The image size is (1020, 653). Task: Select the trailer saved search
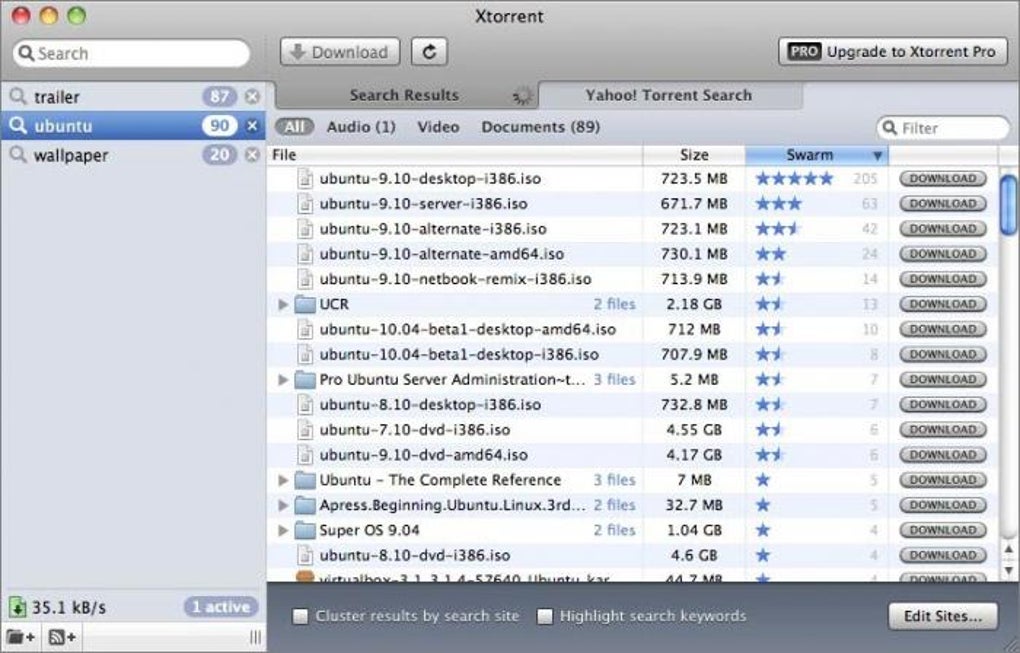pos(133,97)
